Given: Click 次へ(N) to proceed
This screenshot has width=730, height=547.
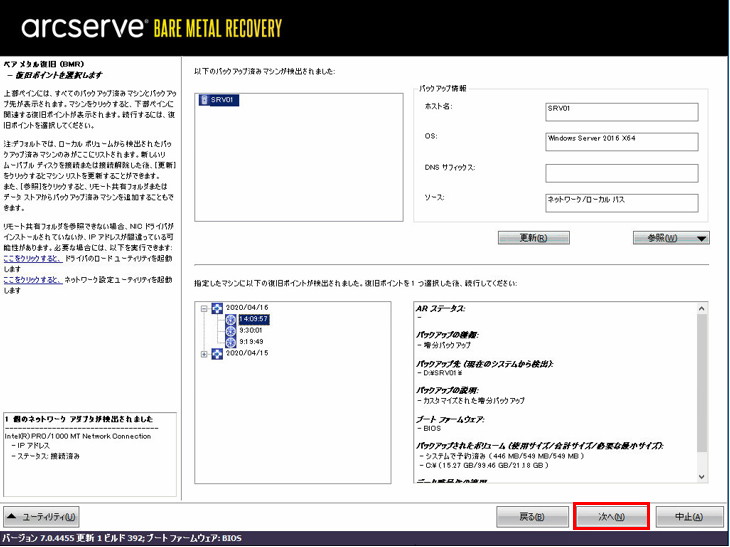Looking at the screenshot, I should tap(611, 516).
